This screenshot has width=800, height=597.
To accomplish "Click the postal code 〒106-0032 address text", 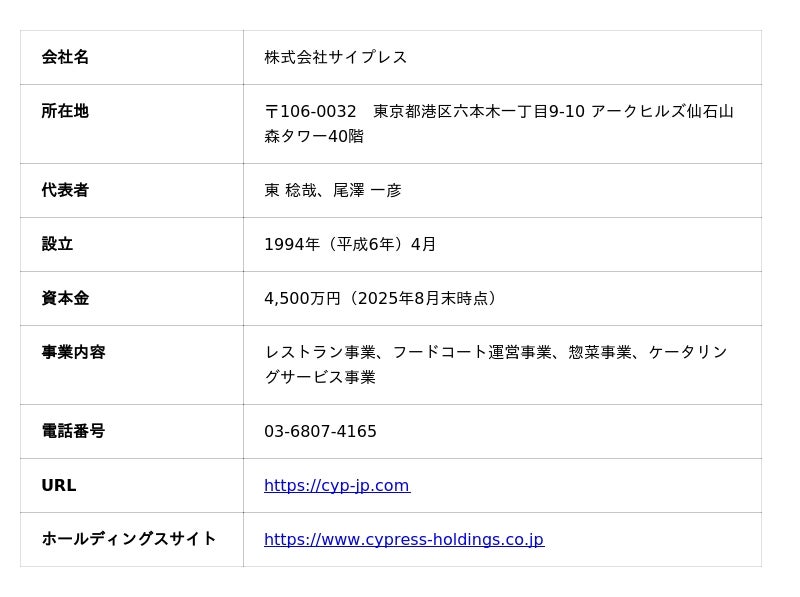I will click(499, 111).
